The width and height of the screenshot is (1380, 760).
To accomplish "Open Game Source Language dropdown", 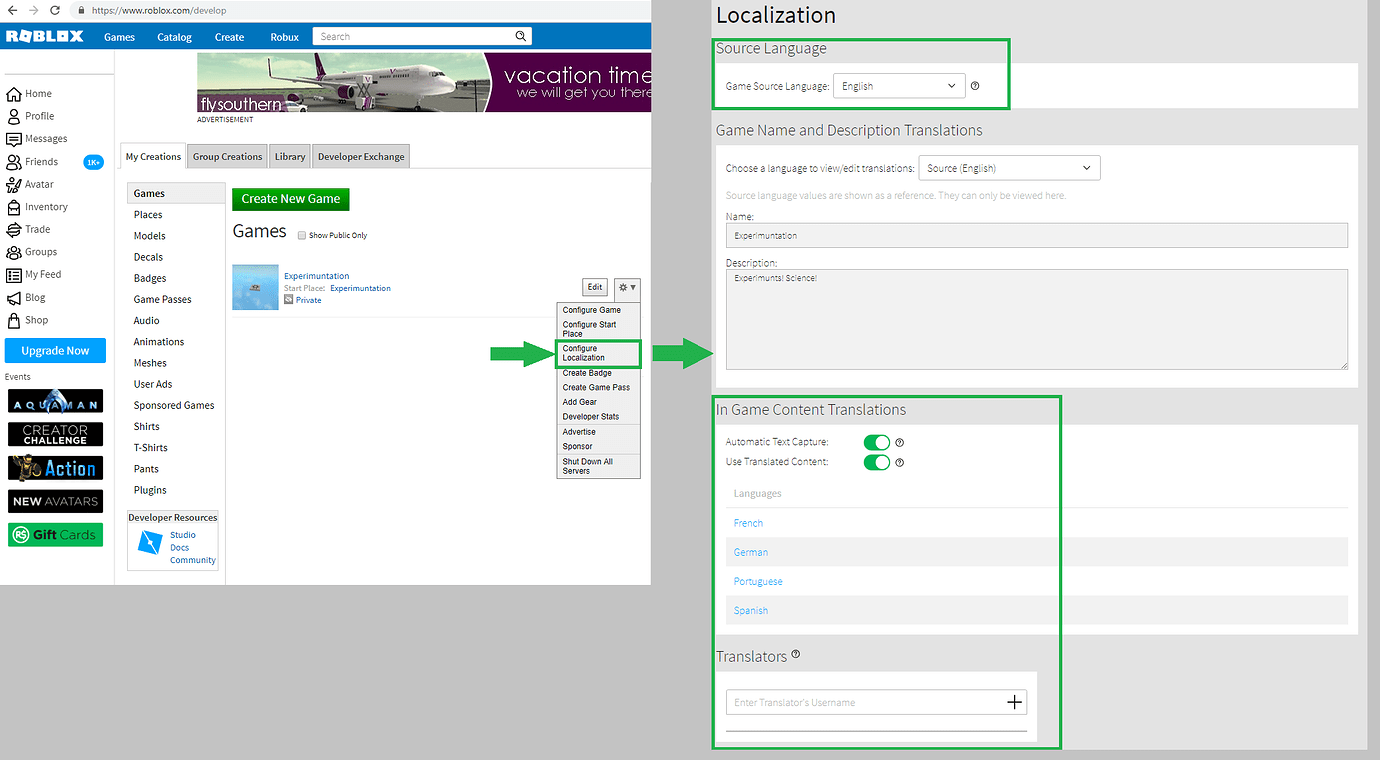I will (899, 86).
